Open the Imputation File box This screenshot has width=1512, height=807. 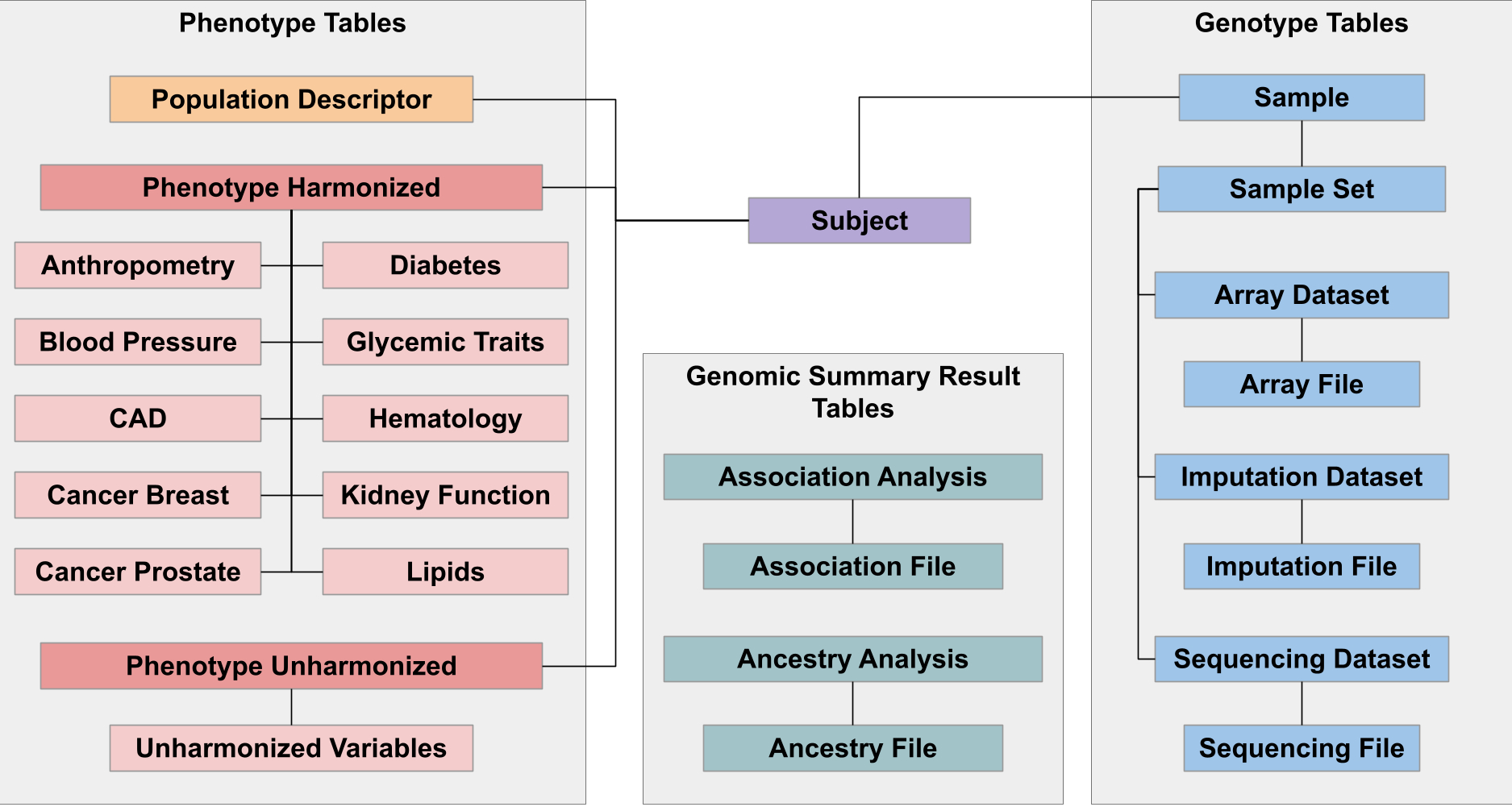(1301, 566)
